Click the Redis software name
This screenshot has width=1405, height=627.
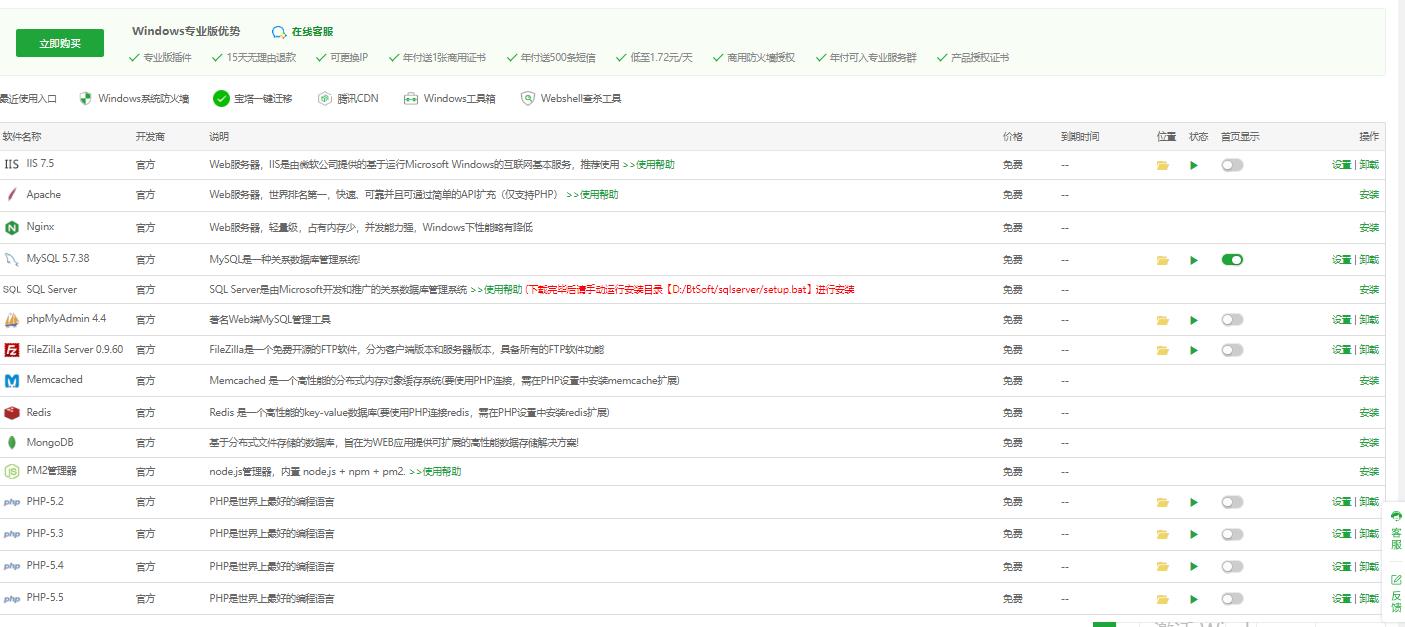pyautogui.click(x=39, y=412)
